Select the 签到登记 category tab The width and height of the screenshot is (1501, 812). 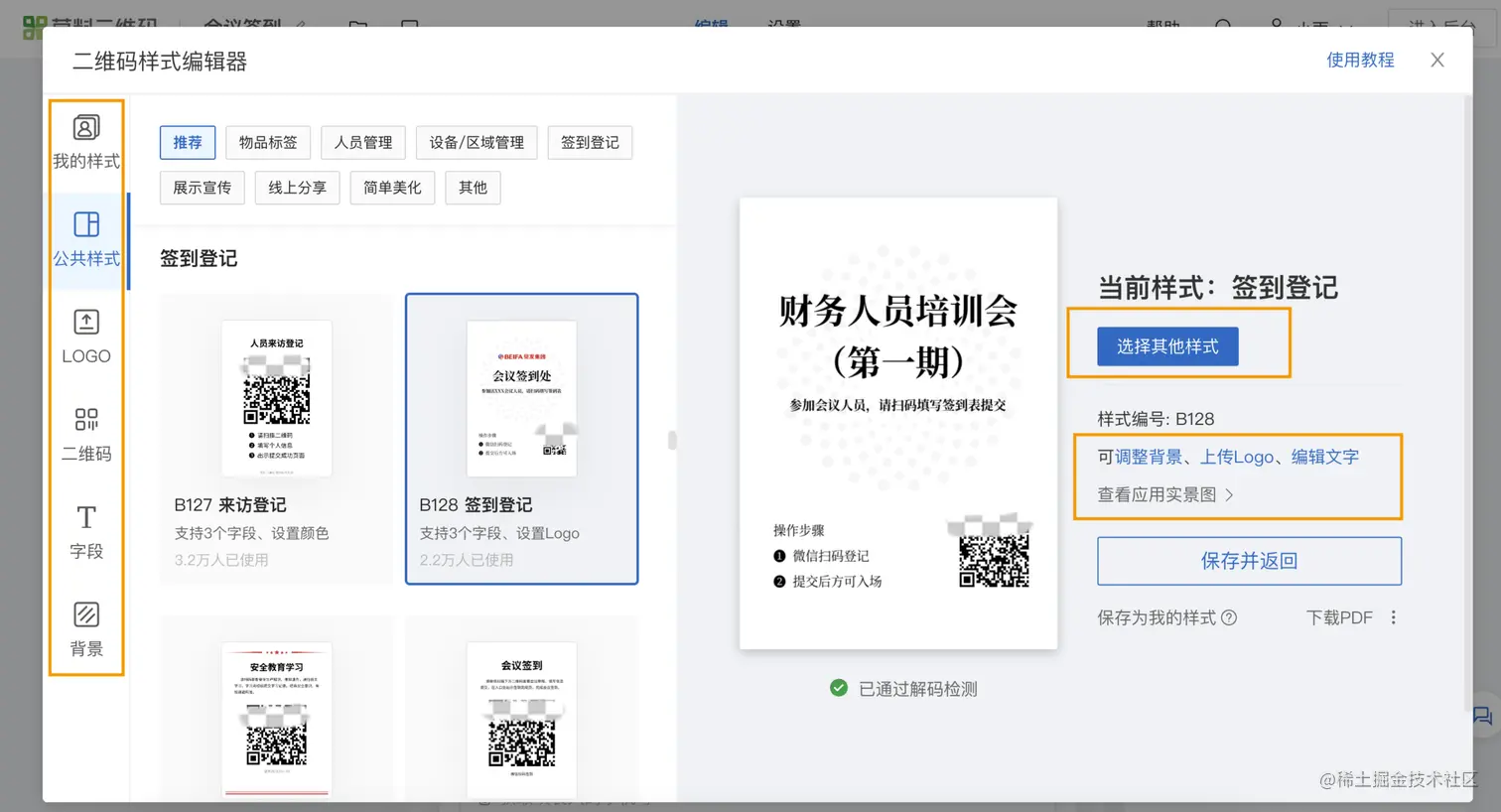tap(590, 143)
